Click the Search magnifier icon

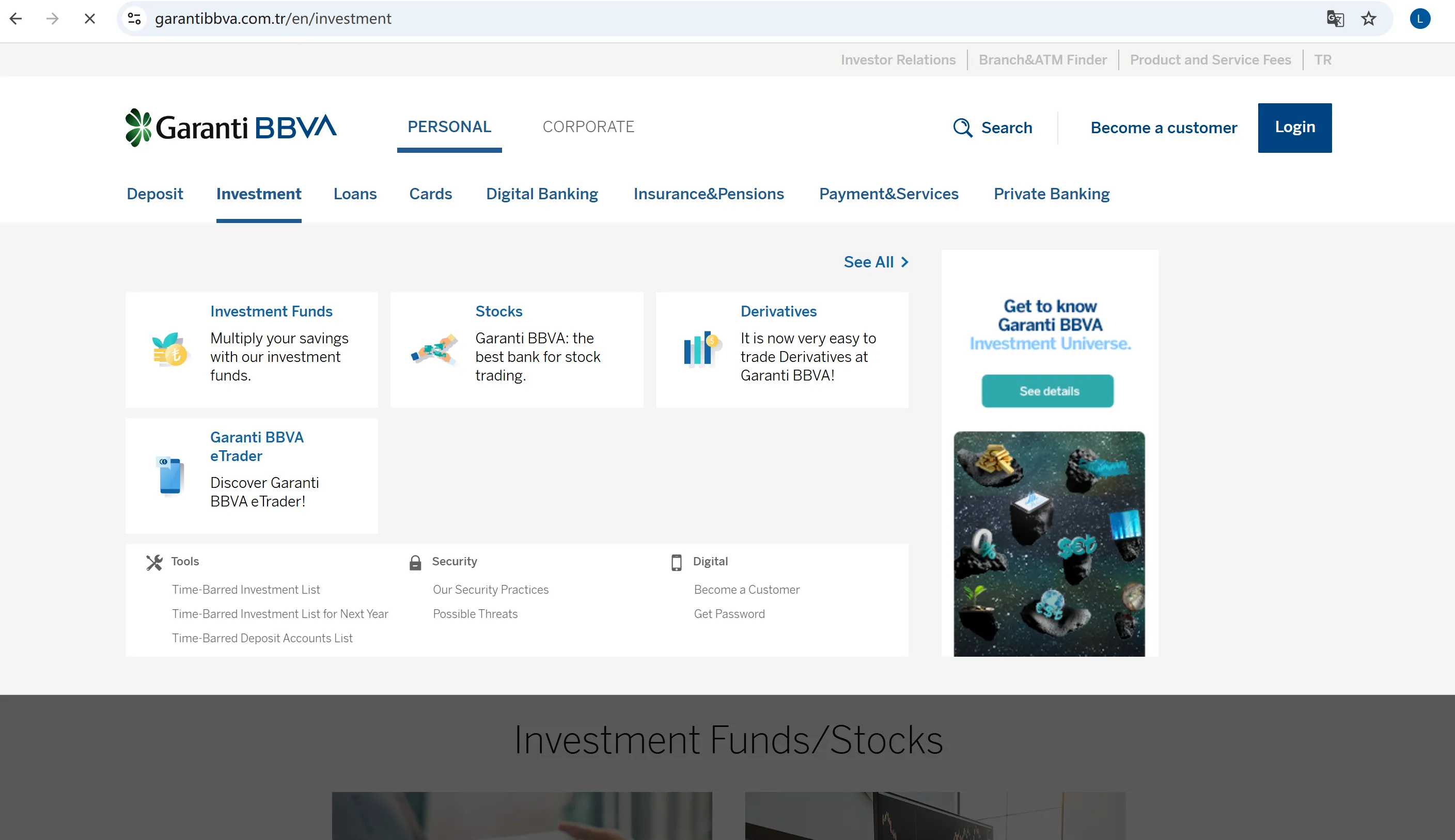(x=962, y=128)
